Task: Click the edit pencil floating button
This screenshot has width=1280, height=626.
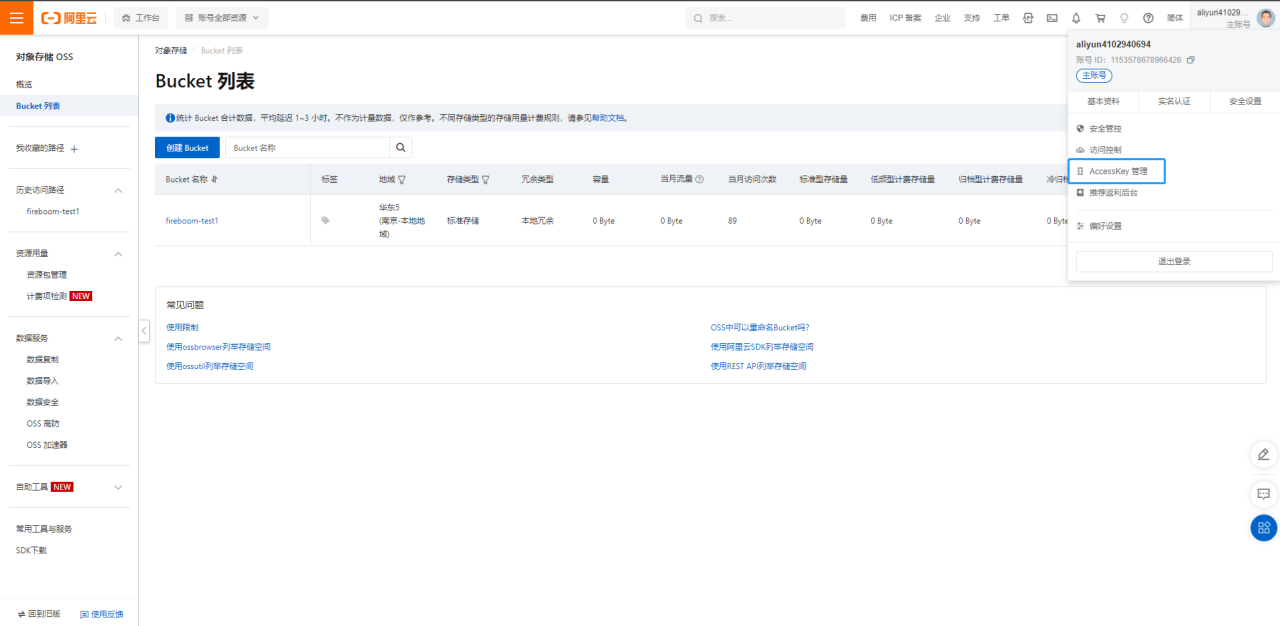Action: [1263, 454]
